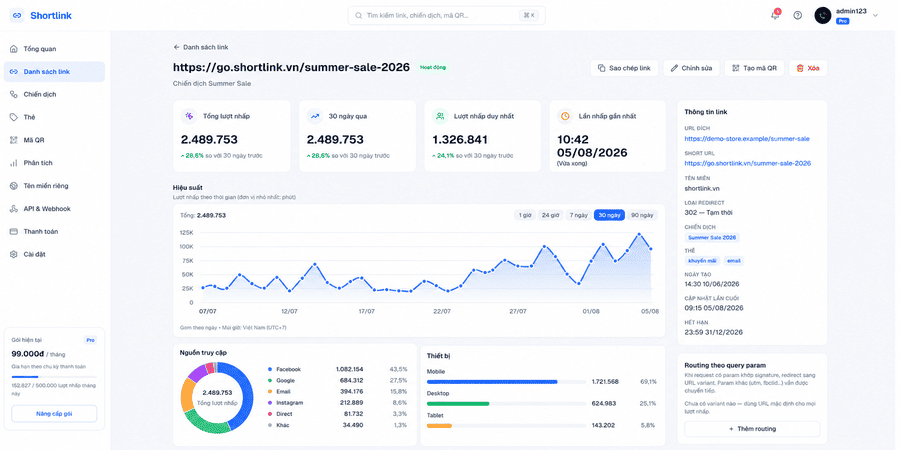
Task: Open the demo-store.example destination URL link
Action: tap(747, 139)
